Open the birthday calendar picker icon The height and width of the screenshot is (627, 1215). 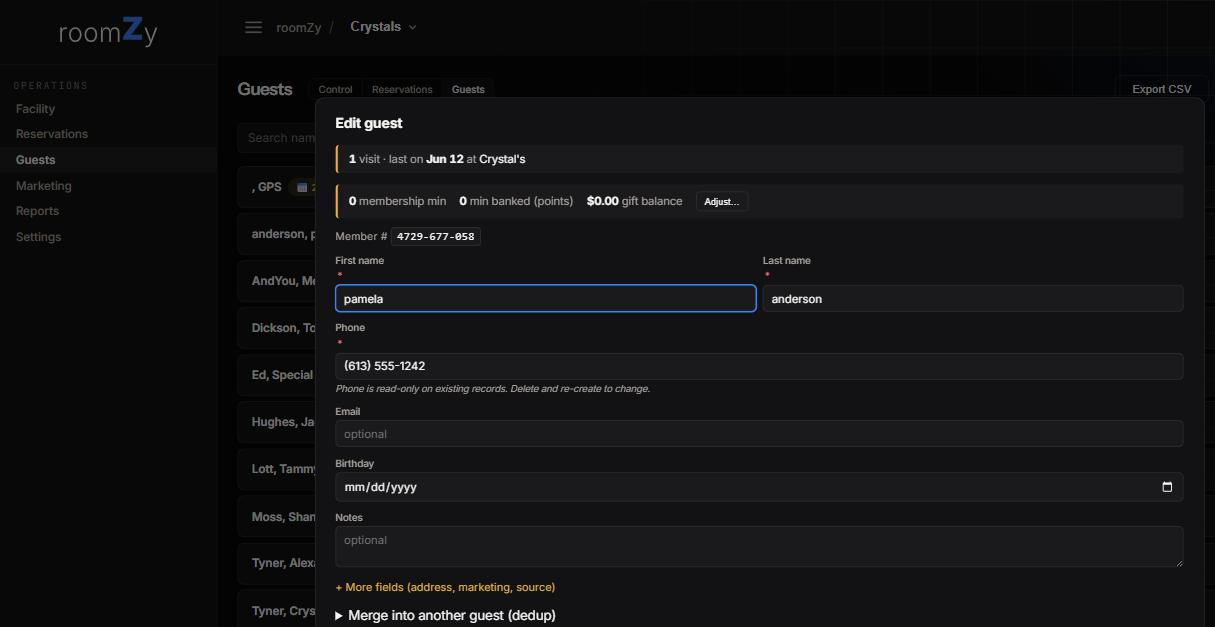pyautogui.click(x=1166, y=487)
